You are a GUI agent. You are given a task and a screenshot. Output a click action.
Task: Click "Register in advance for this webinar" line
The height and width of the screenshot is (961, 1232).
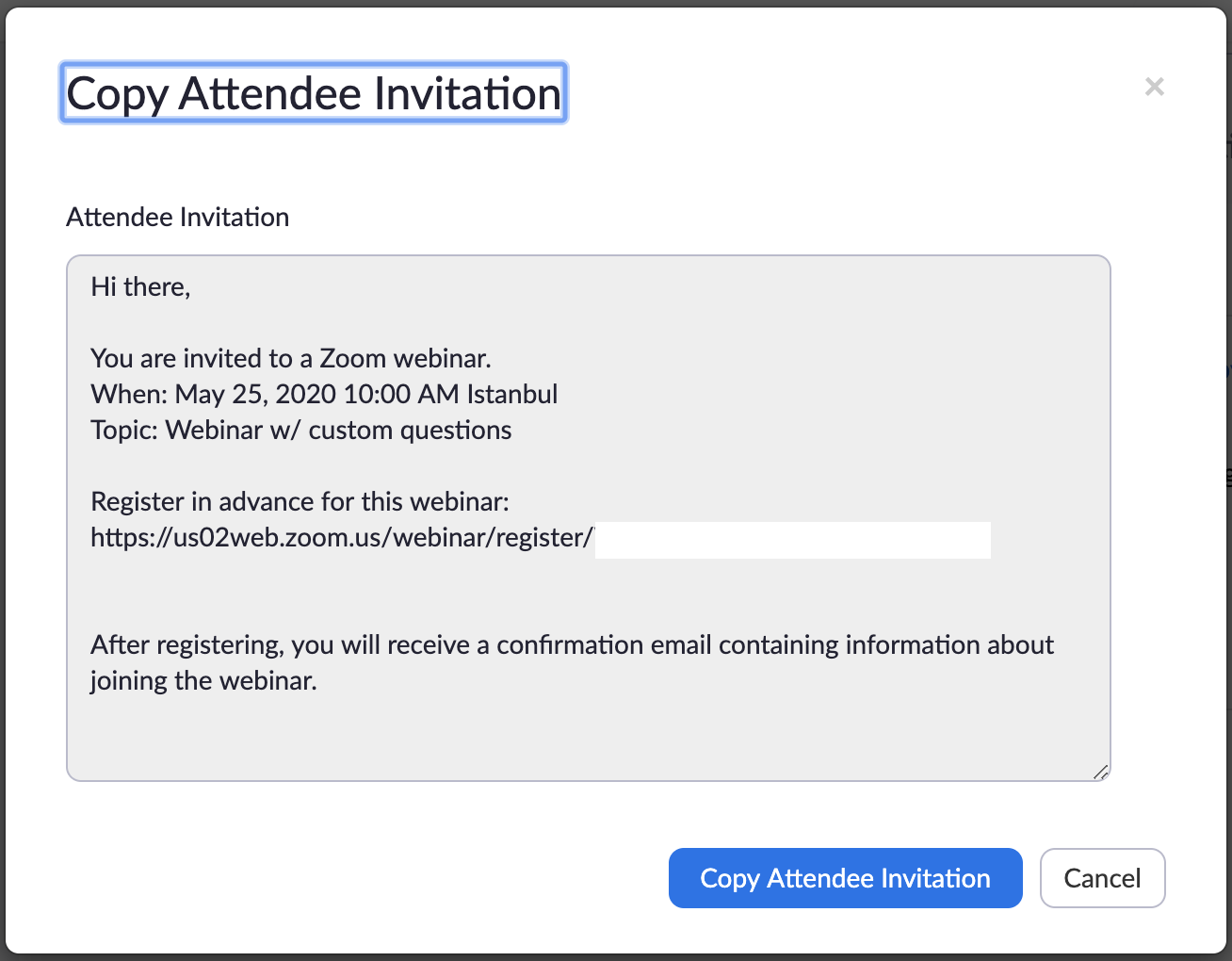[x=300, y=501]
